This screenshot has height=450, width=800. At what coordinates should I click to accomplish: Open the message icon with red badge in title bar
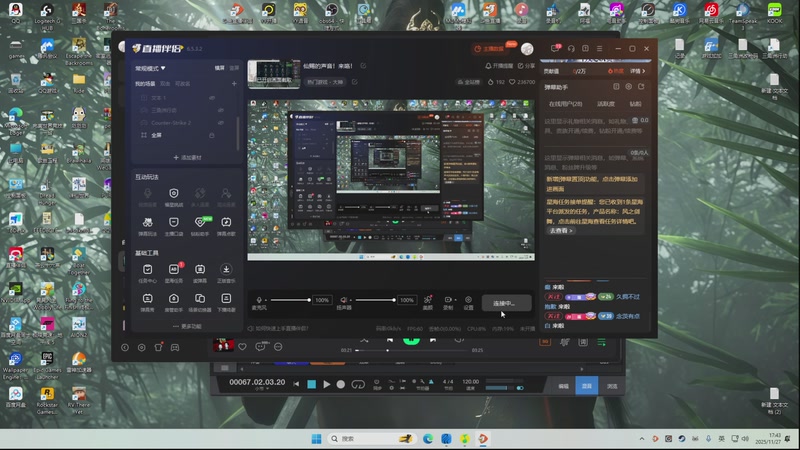555,48
